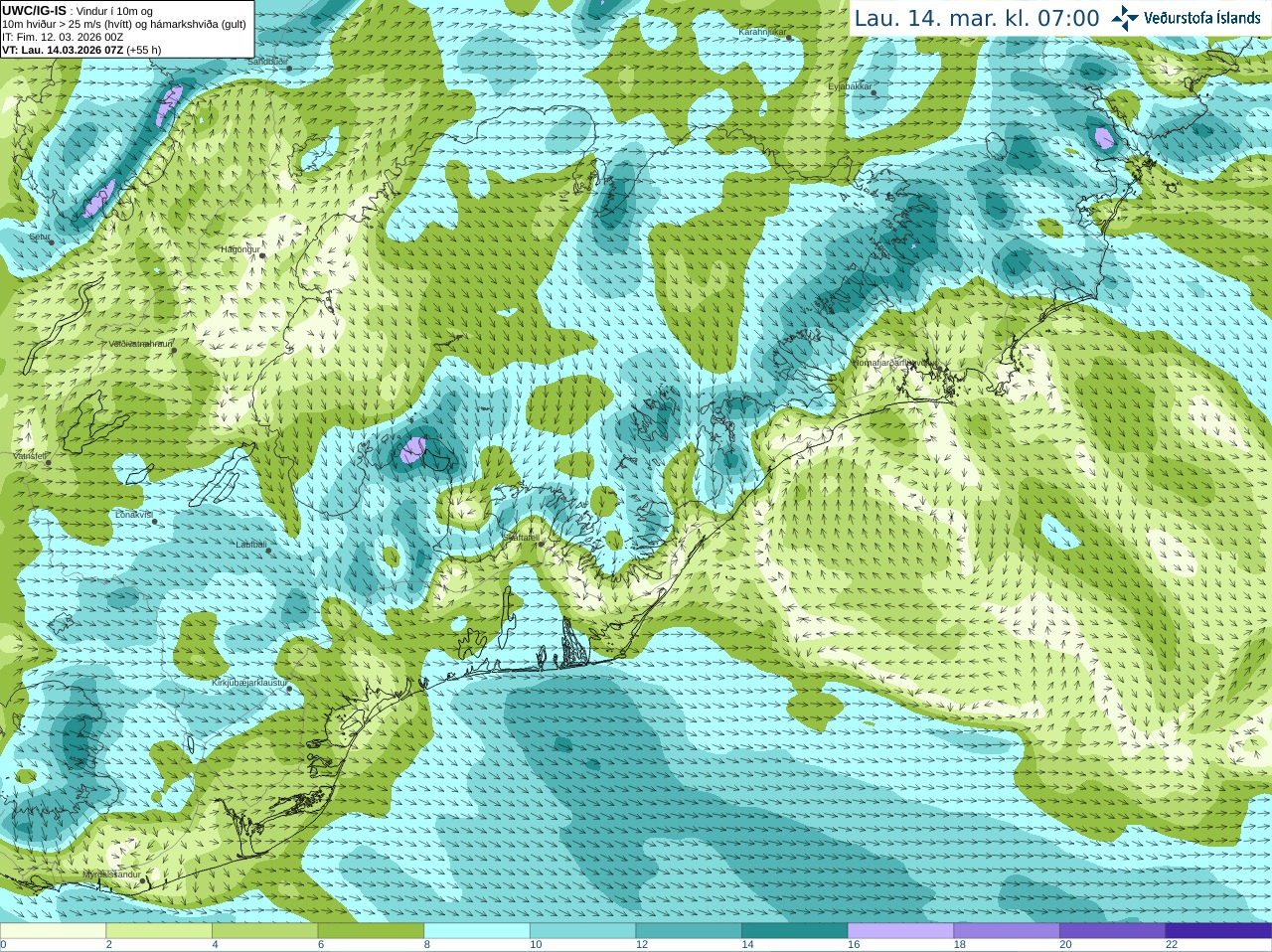Pick the 16–18 m/s lavender legend swatch
1272x952 pixels.
point(901,931)
